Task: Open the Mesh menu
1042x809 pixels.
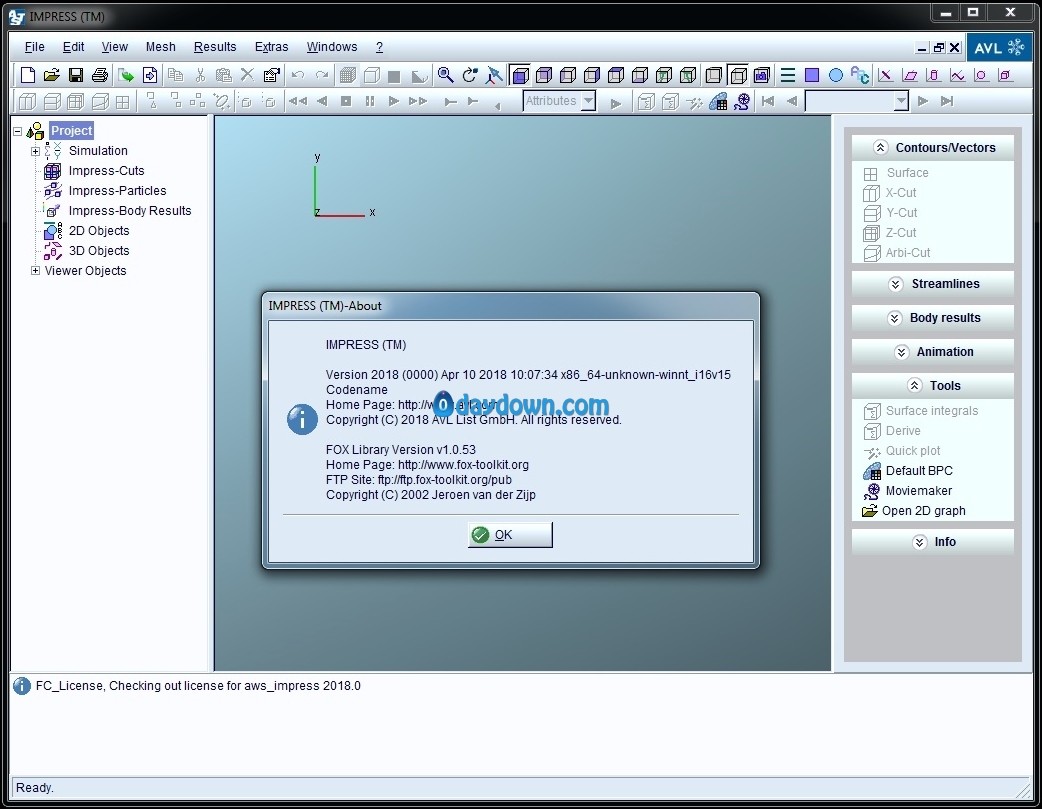Action: tap(161, 47)
